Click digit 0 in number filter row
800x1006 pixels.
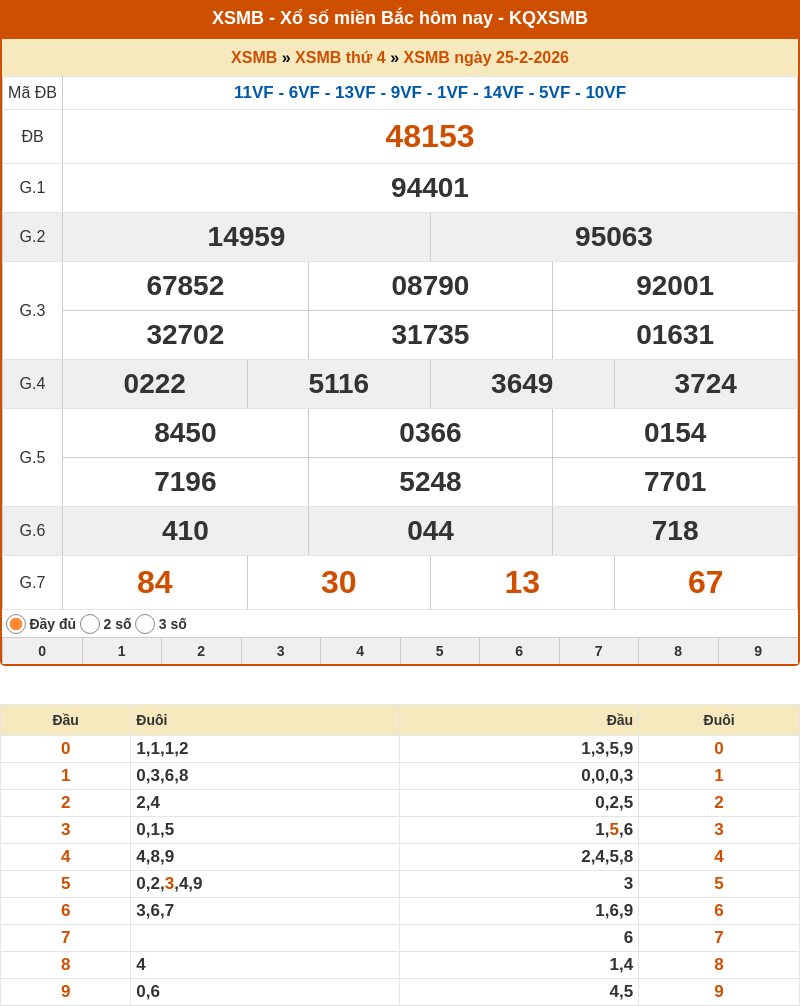[42, 651]
